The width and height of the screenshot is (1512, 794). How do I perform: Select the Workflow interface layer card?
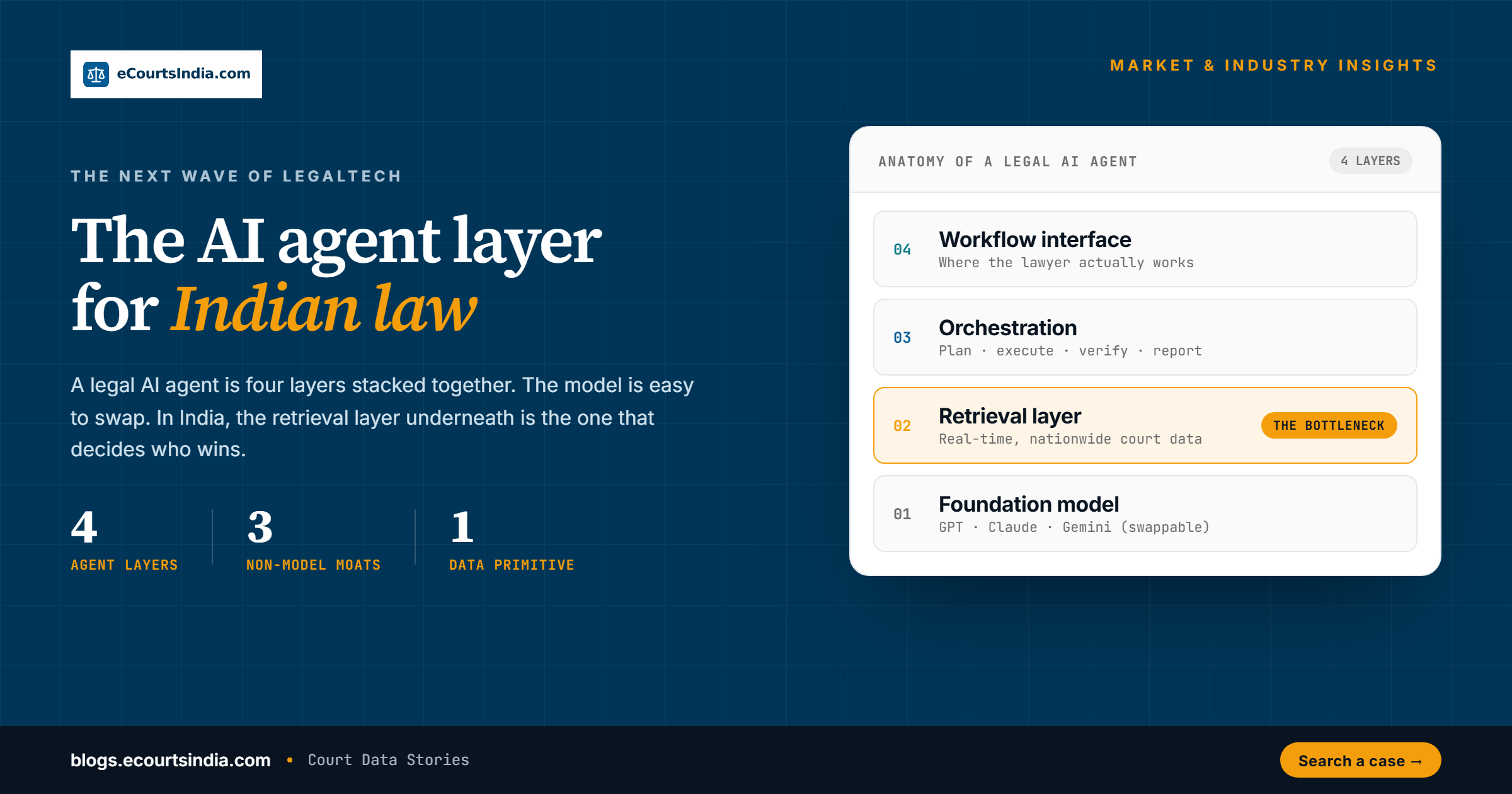click(1145, 249)
